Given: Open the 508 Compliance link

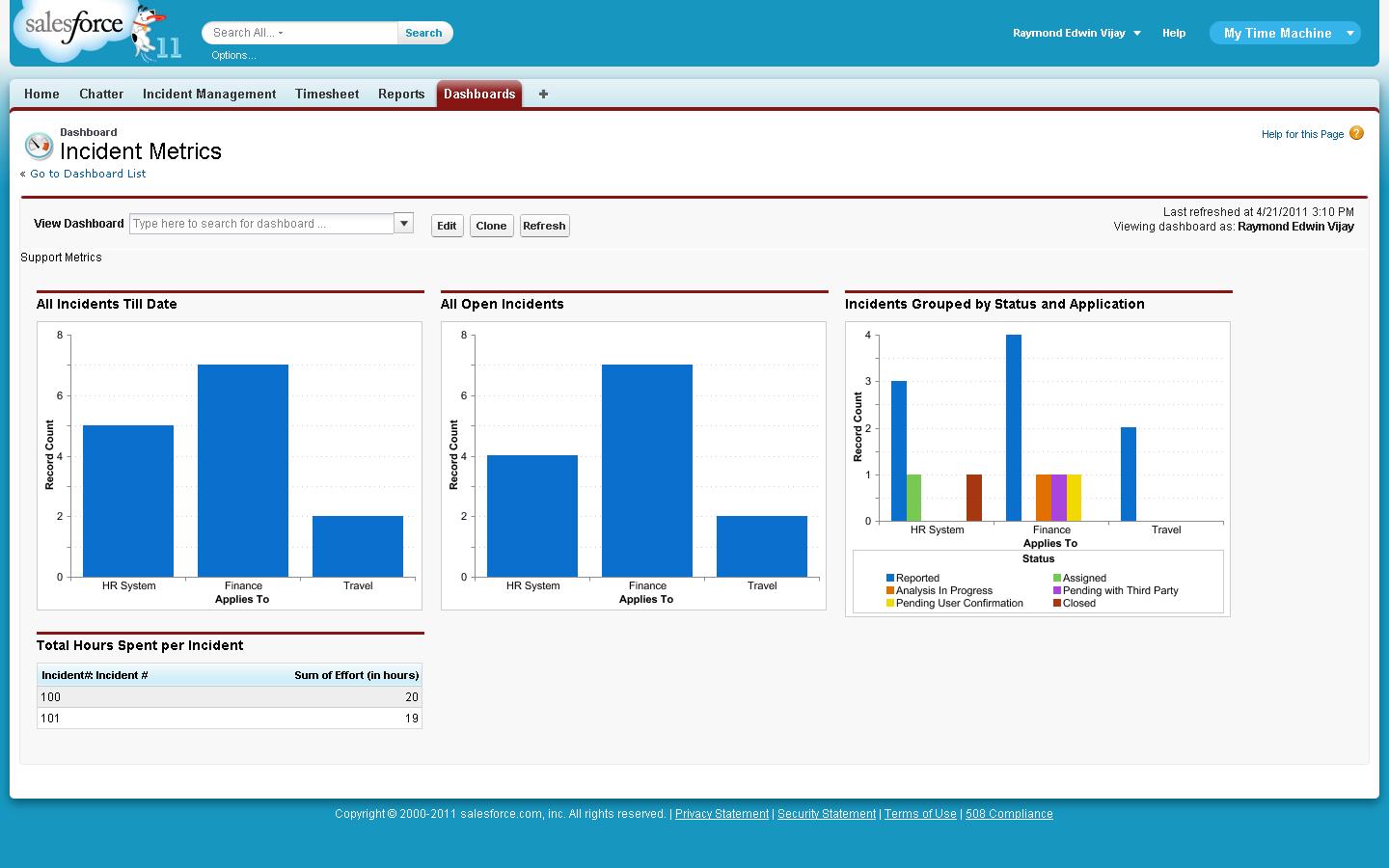Looking at the screenshot, I should pos(1009,814).
